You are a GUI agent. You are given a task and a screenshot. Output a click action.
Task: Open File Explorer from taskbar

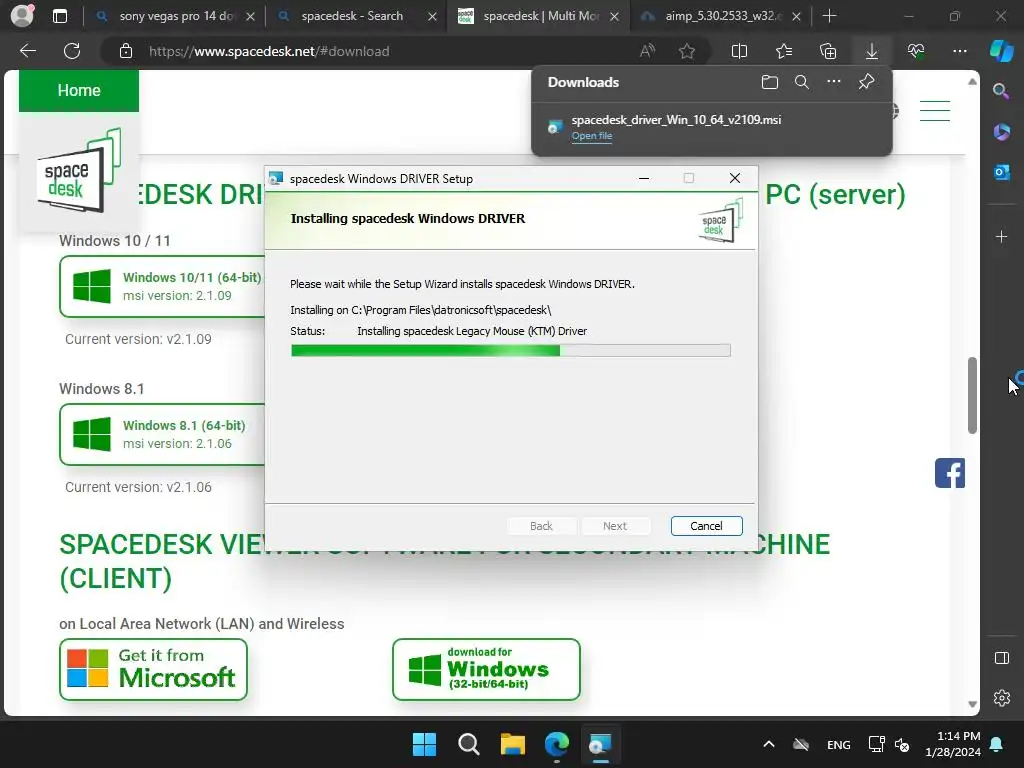coord(513,744)
